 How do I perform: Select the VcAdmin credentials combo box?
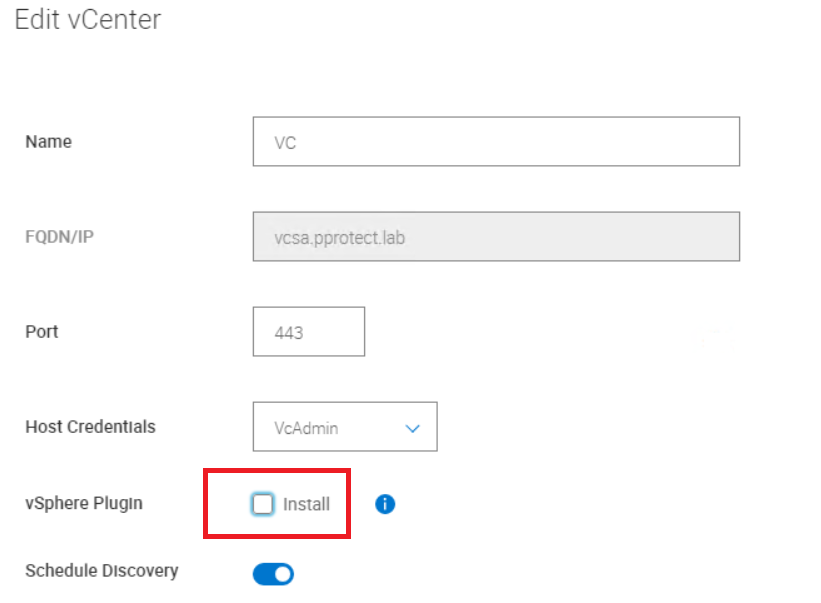(x=344, y=427)
